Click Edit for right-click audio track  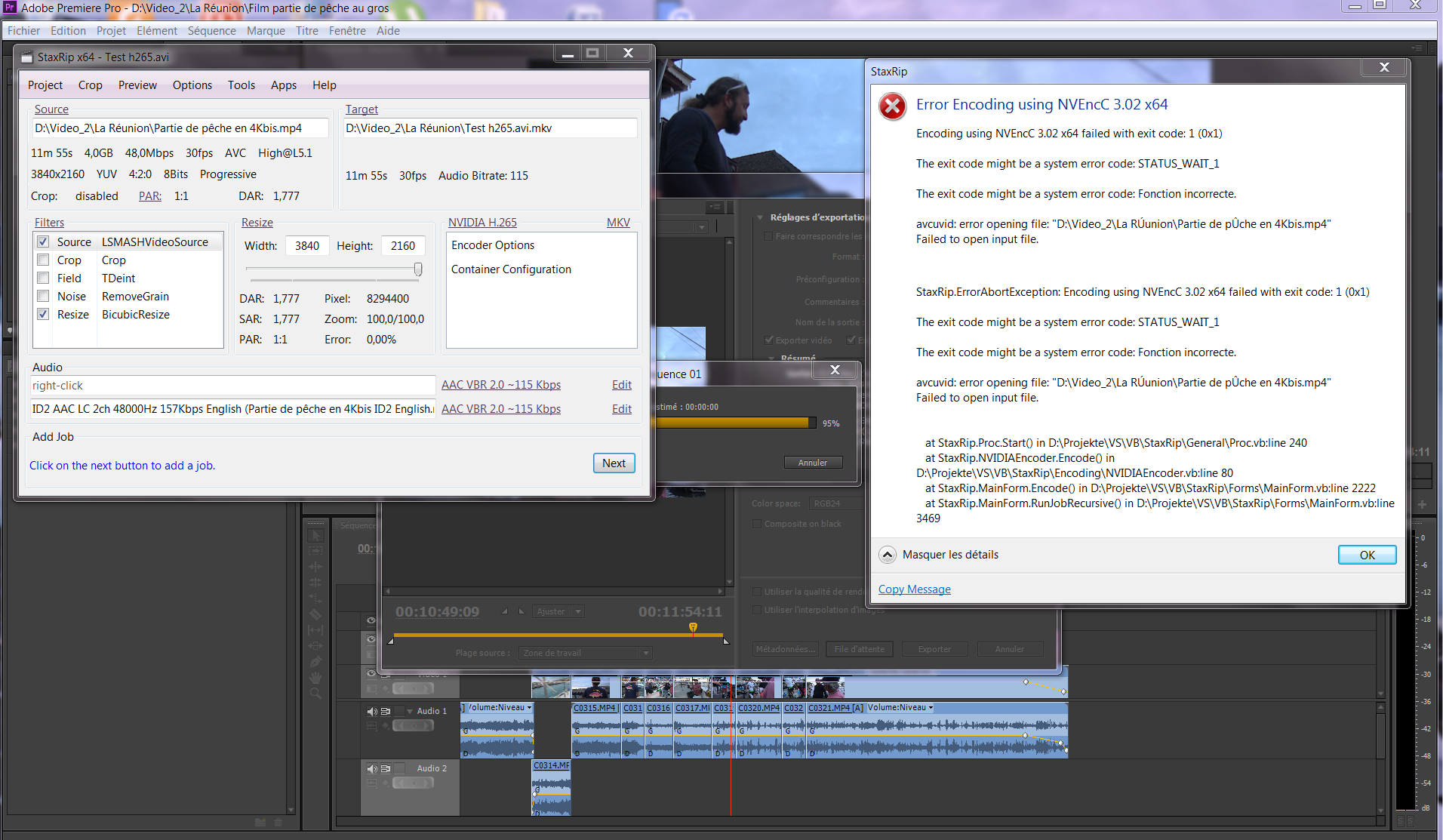[x=622, y=385]
